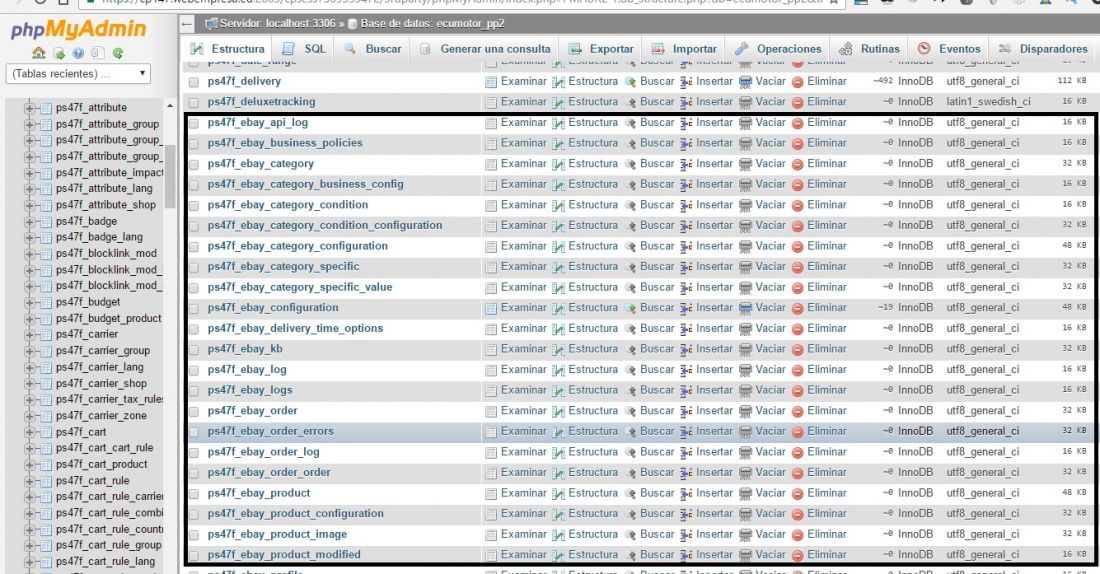The width and height of the screenshot is (1100, 574).
Task: Click Estructura icon for ps47f_ebay_category
Action: [558, 165]
